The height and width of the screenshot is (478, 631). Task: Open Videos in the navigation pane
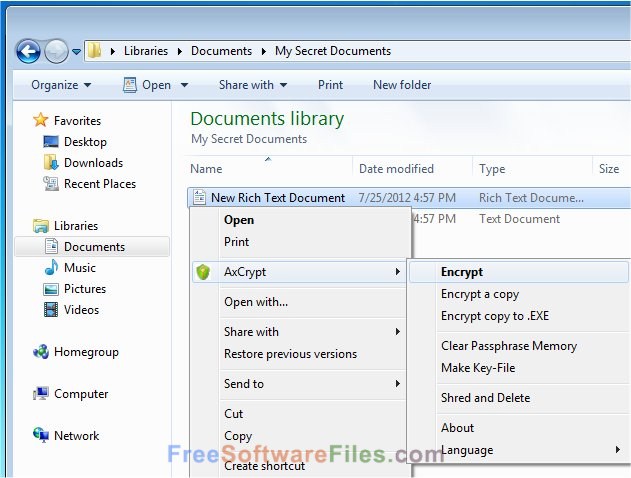coord(81,310)
